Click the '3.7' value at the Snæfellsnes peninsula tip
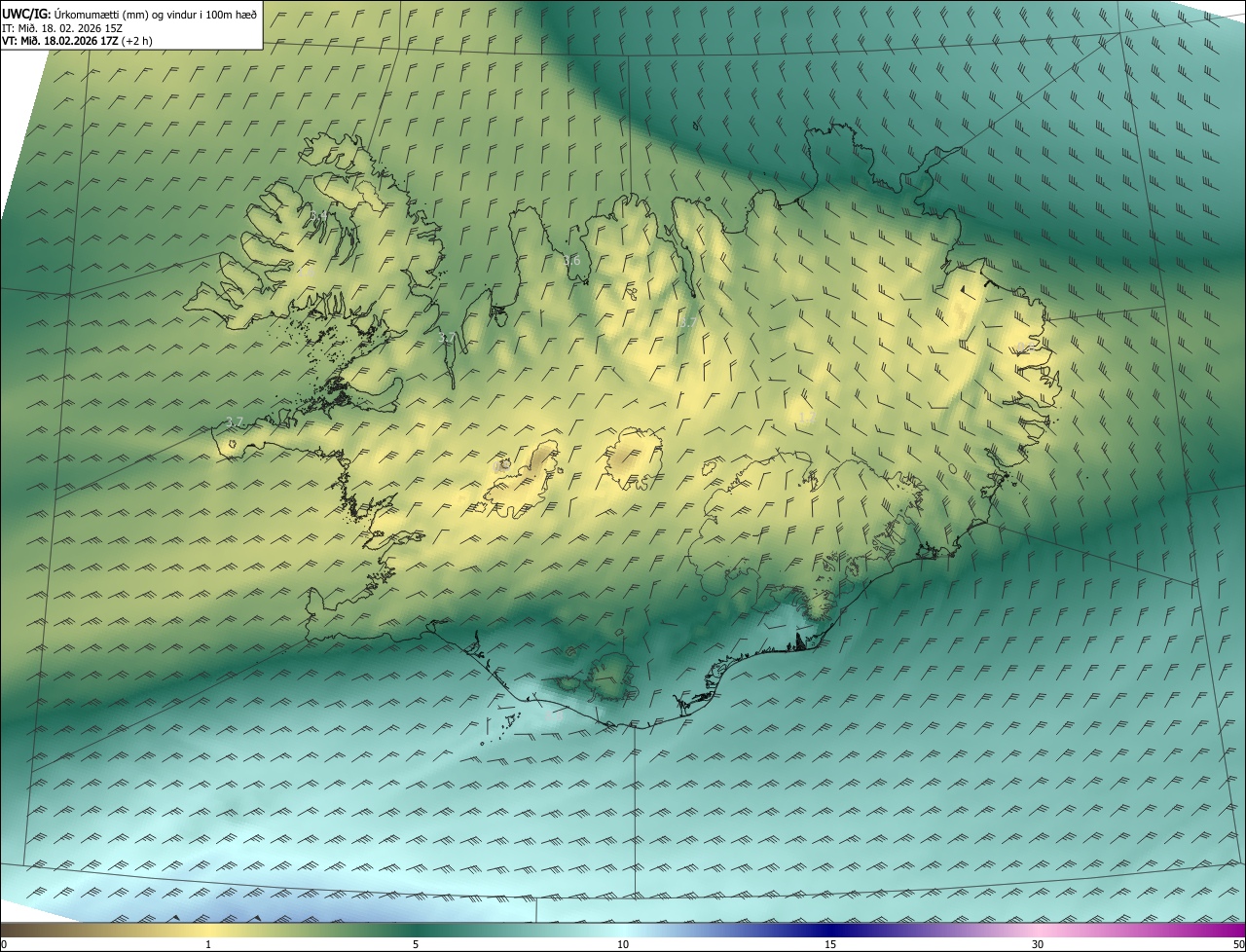The image size is (1246, 952). 234,421
